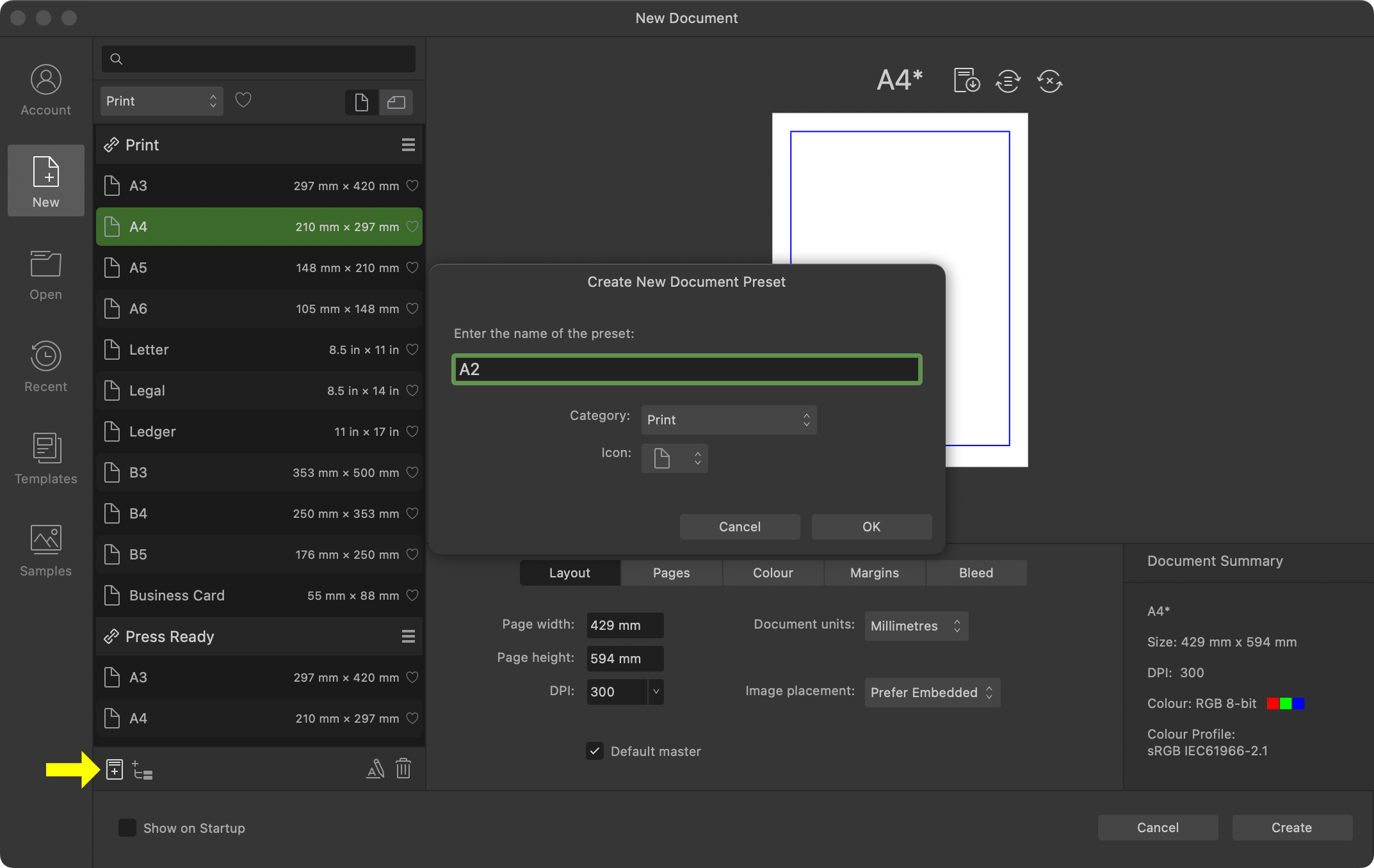
Task: Switch to the Margins tab
Action: click(874, 573)
